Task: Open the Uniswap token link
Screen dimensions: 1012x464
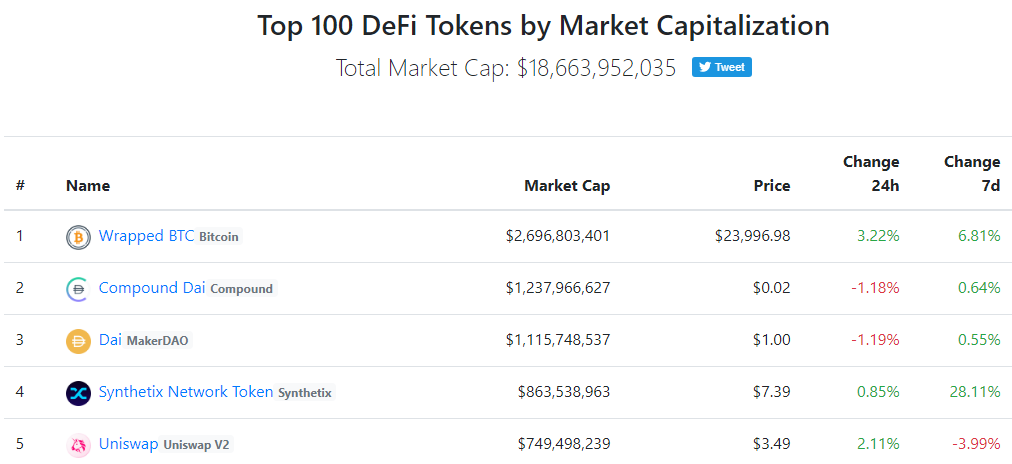Action: [128, 444]
